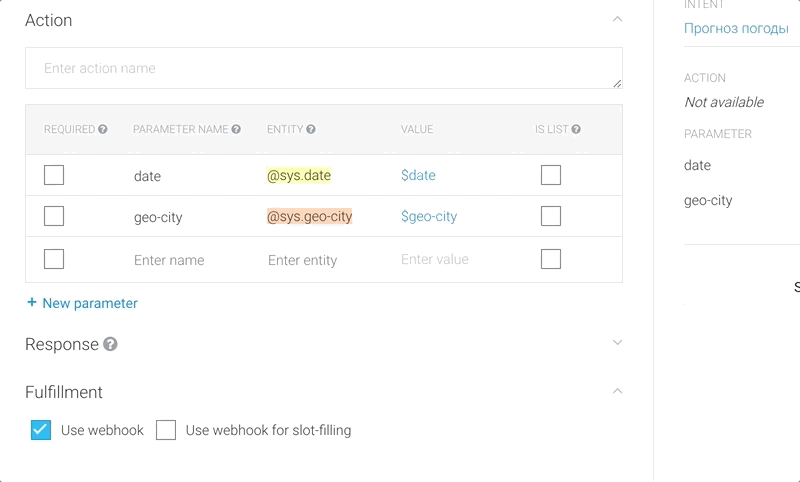This screenshot has height=482, width=800.
Task: Mark the geo-city parameter as required
Action: click(x=54, y=216)
